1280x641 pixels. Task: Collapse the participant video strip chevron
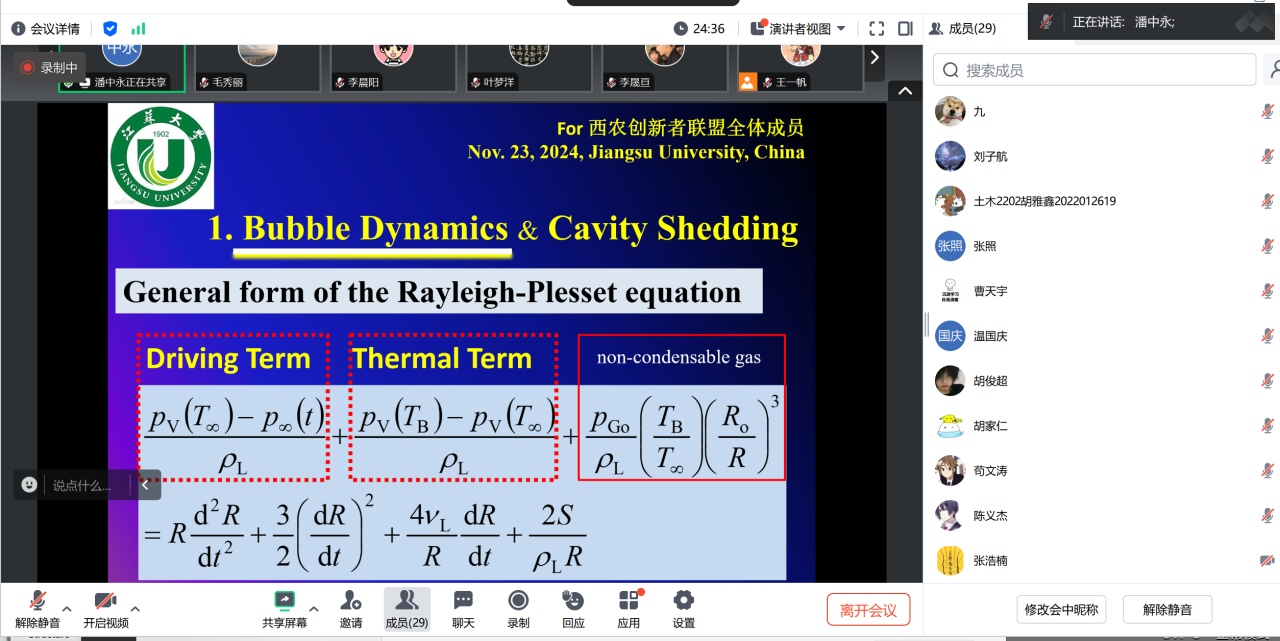pos(904,91)
